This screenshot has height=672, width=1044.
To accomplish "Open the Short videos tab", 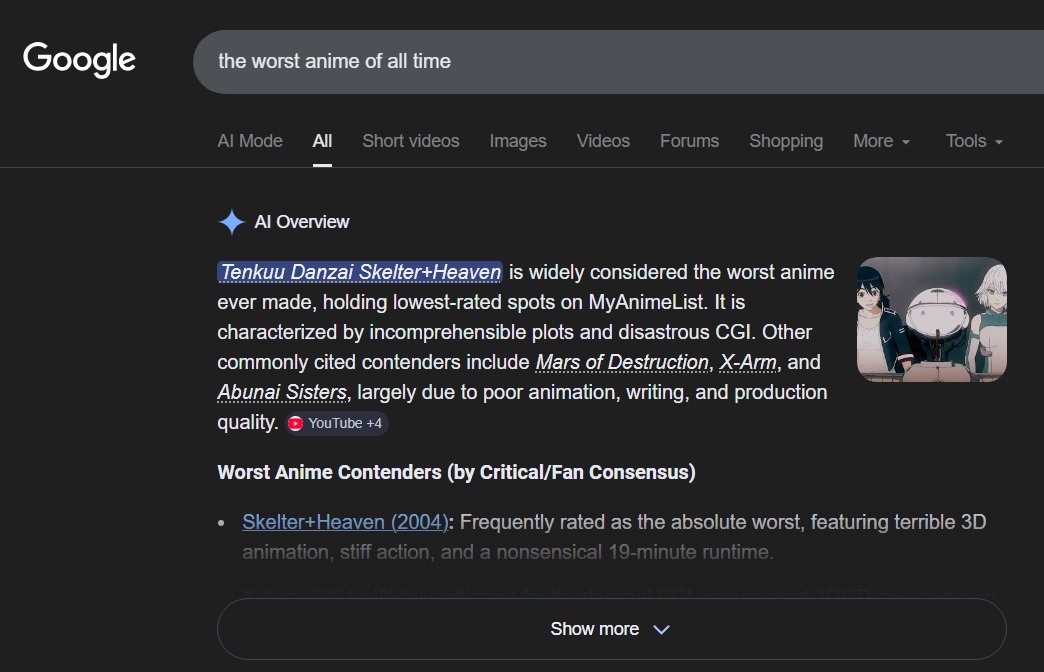I will click(411, 141).
